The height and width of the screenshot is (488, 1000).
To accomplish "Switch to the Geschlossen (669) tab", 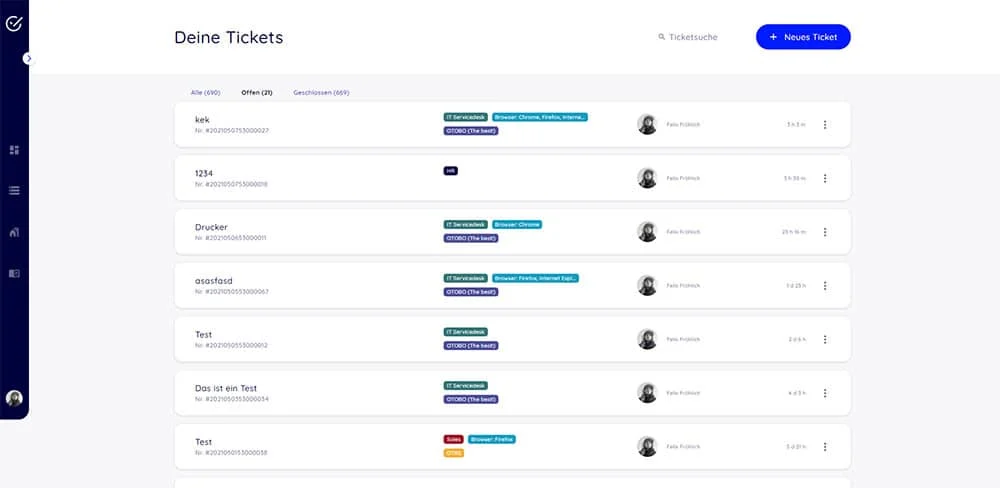I will pyautogui.click(x=321, y=92).
